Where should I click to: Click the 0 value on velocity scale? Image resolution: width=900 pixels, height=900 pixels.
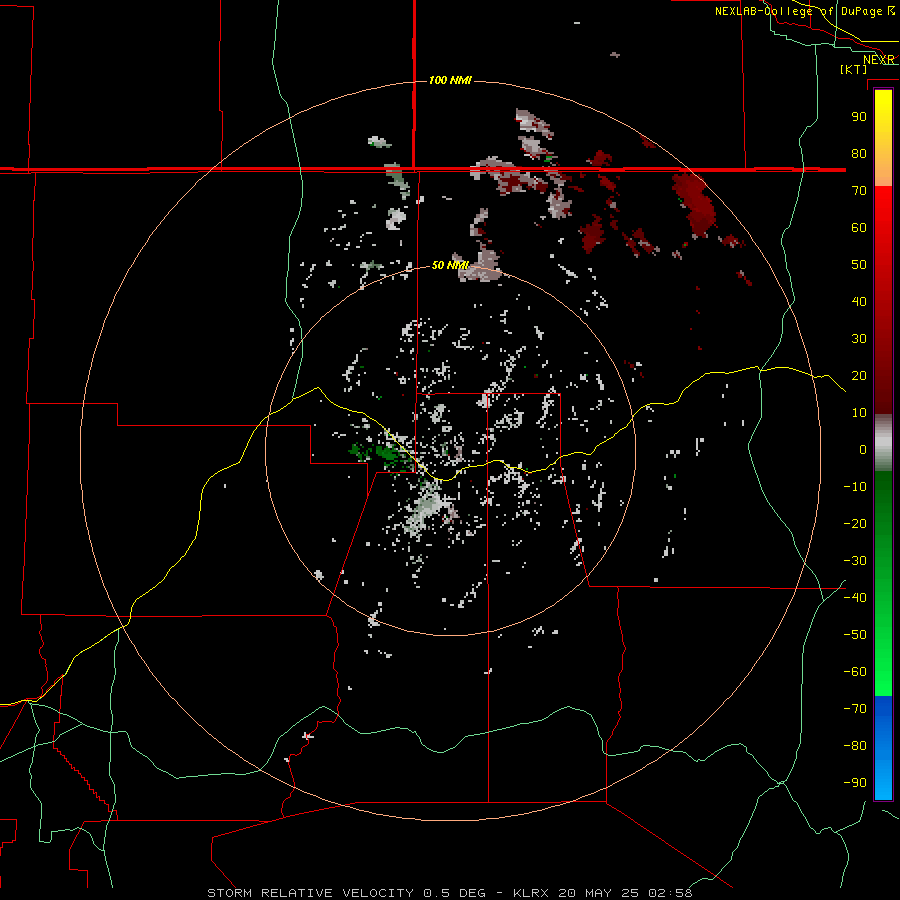863,449
